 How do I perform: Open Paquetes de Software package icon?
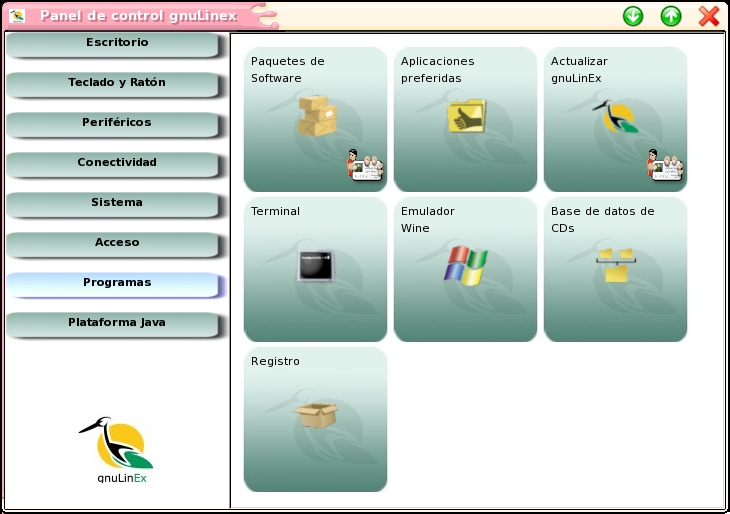317,116
